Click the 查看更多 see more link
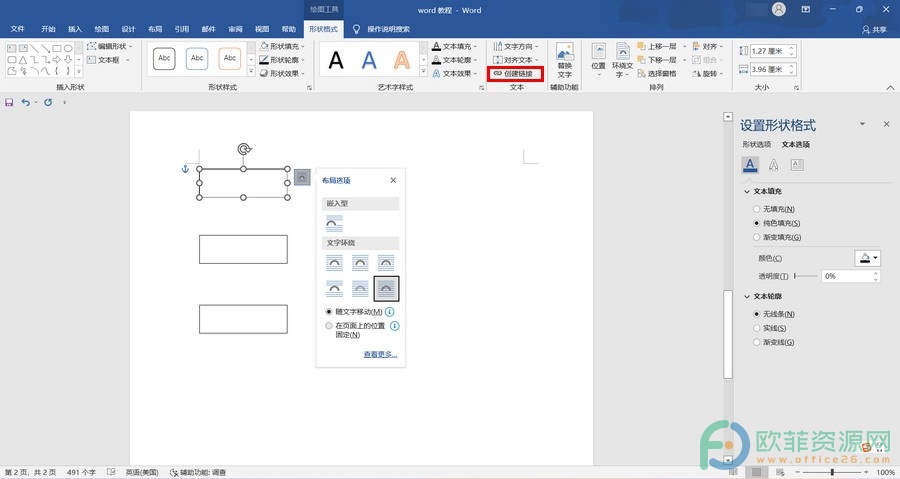 click(x=380, y=355)
